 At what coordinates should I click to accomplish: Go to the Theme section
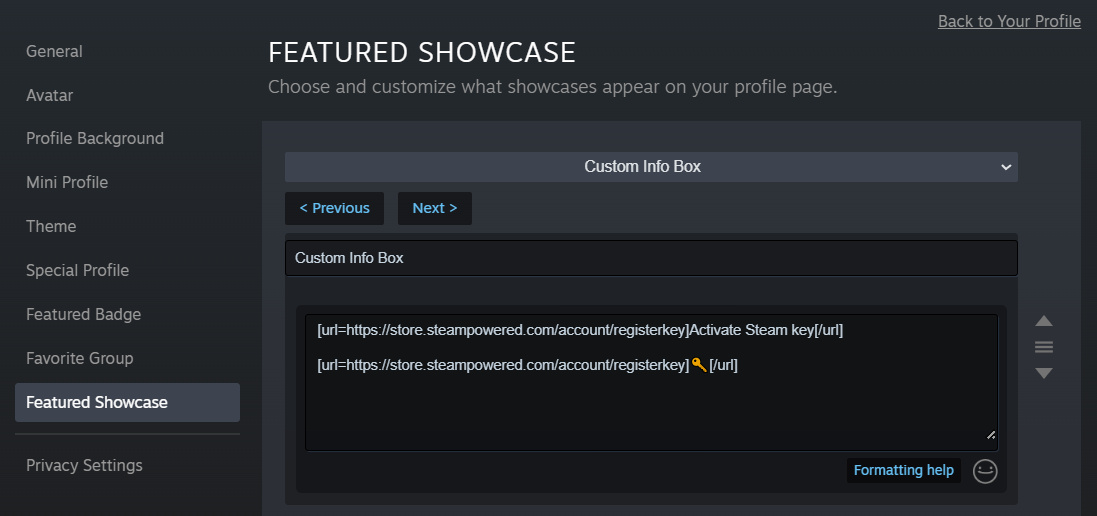point(51,226)
